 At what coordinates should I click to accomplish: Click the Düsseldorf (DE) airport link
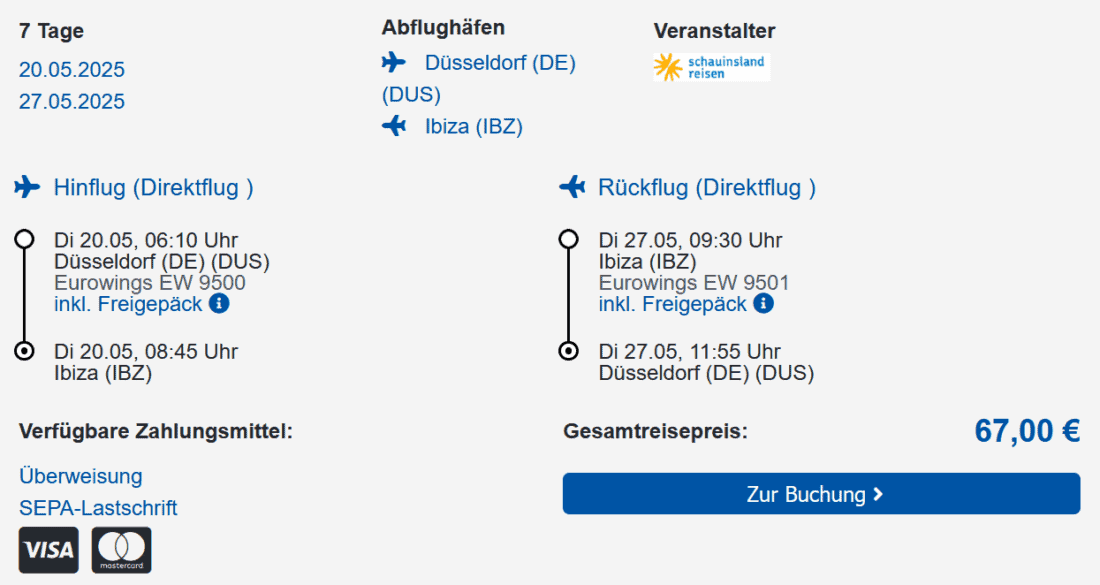coord(500,63)
